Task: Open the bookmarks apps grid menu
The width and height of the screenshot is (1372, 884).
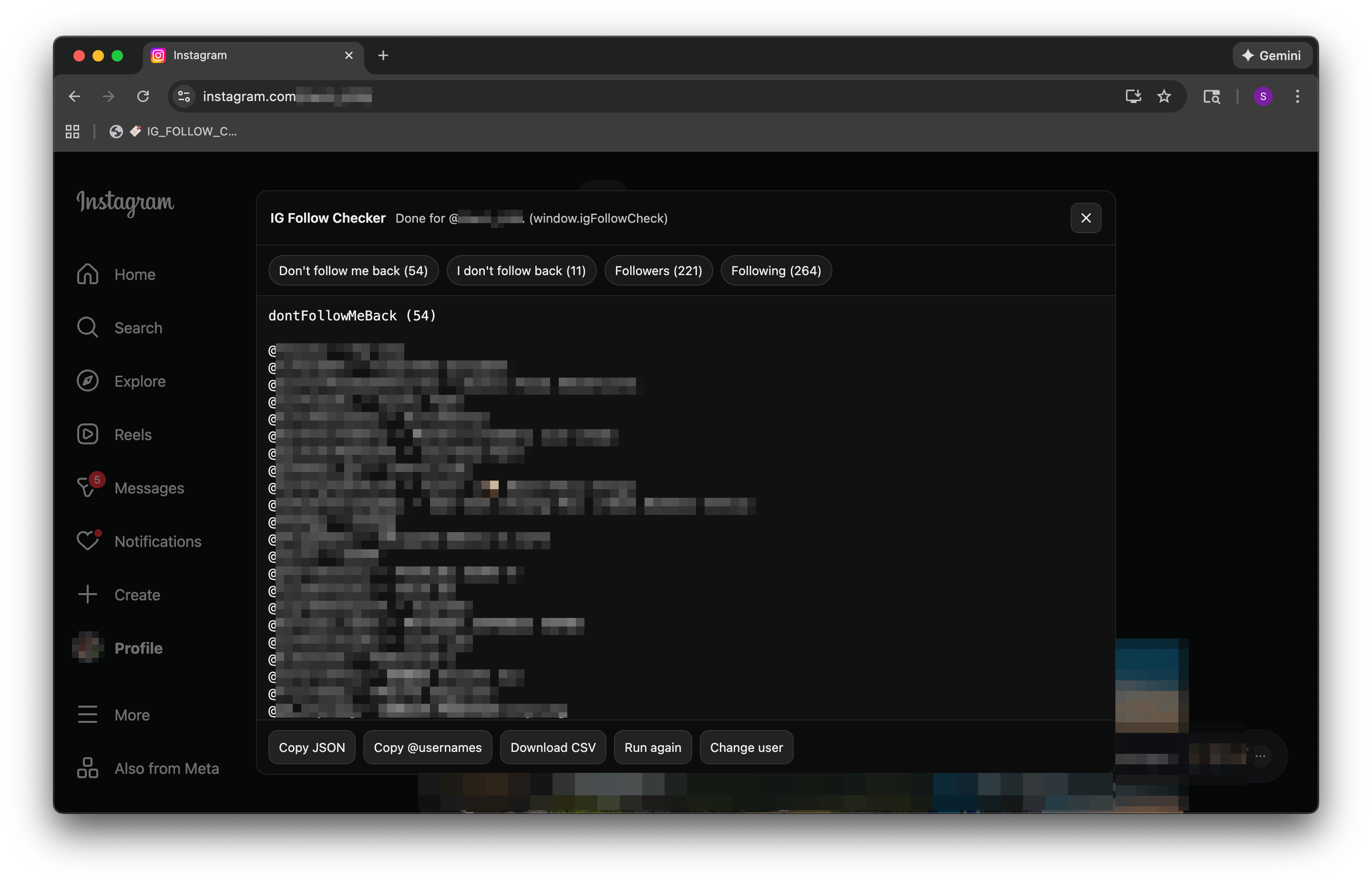Action: [x=72, y=131]
